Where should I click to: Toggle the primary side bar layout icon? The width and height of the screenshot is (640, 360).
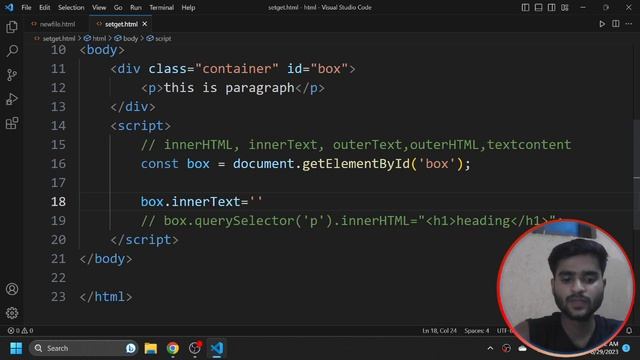point(525,7)
